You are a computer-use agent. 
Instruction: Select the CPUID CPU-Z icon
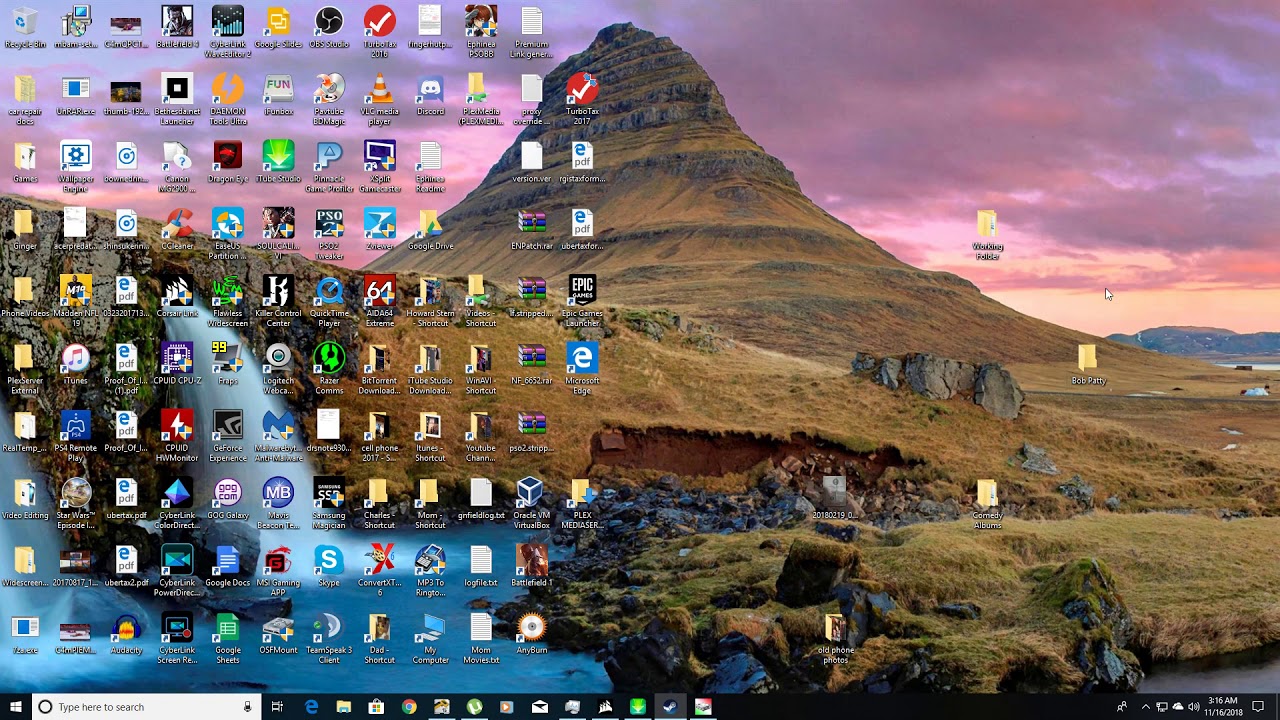177,364
